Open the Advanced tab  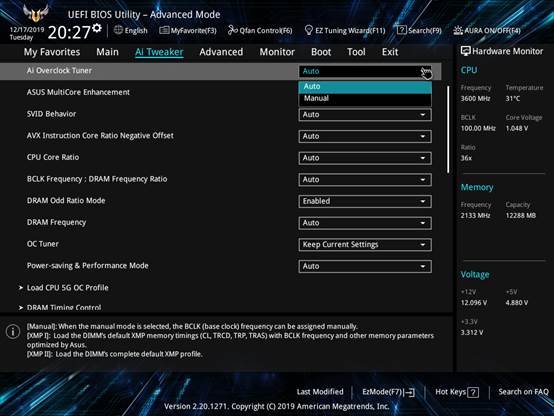221,52
